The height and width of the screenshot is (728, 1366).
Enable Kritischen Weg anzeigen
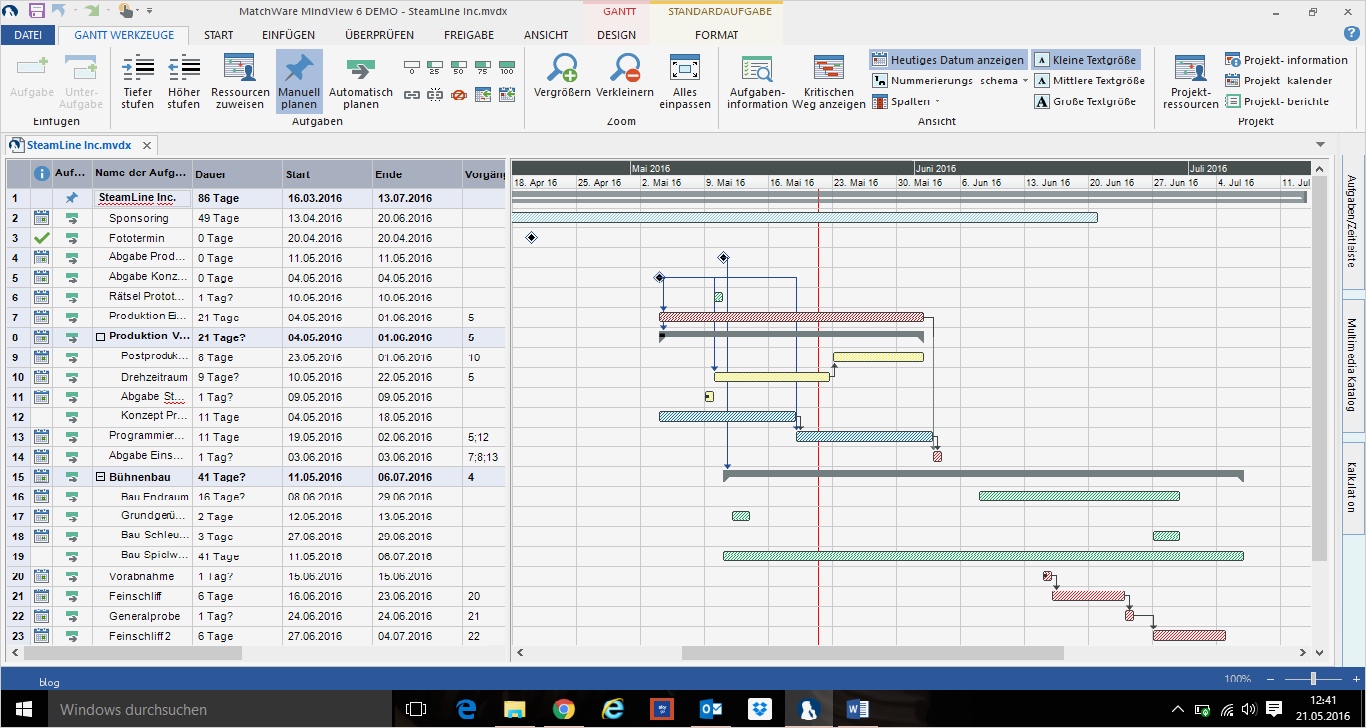tap(826, 80)
